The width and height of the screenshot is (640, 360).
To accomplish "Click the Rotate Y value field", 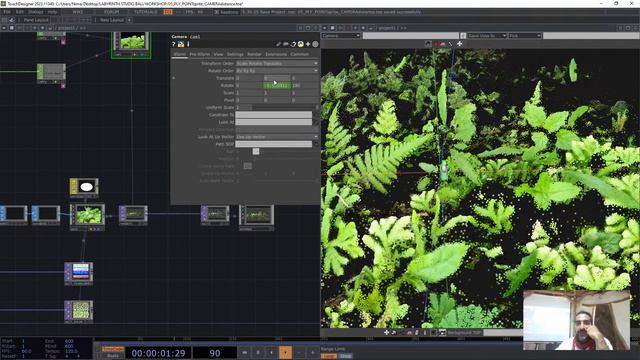I will 277,85.
